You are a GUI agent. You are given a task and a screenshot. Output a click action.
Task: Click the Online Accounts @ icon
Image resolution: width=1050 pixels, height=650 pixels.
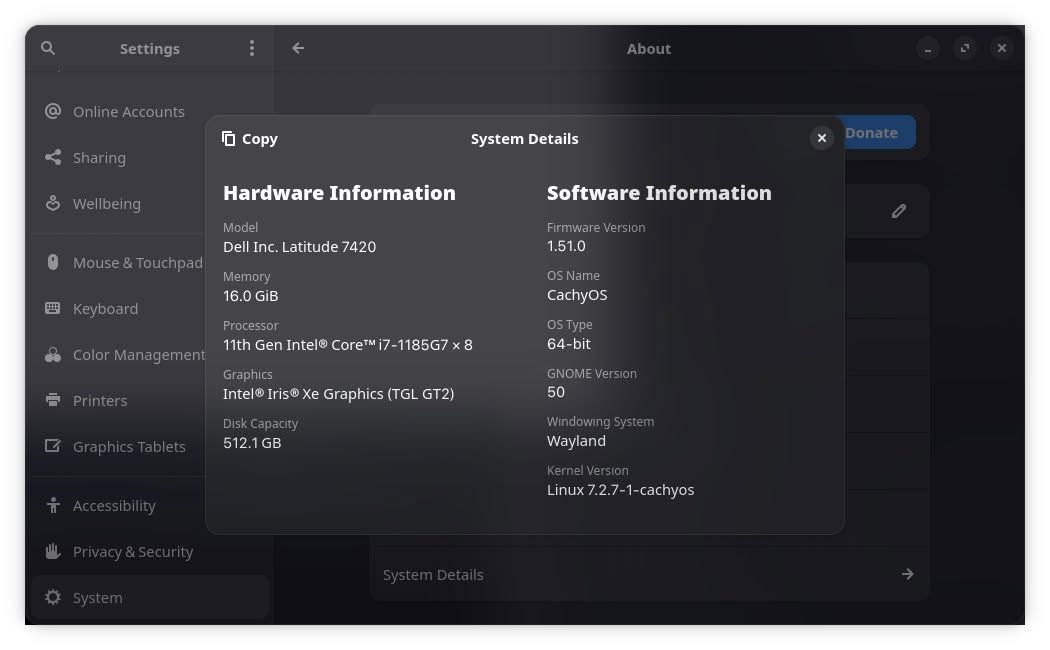click(53, 111)
